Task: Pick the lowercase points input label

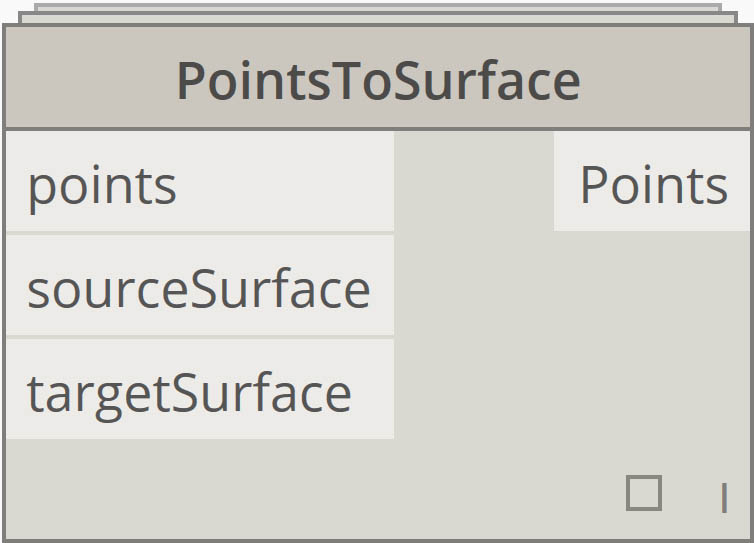Action: pos(102,186)
